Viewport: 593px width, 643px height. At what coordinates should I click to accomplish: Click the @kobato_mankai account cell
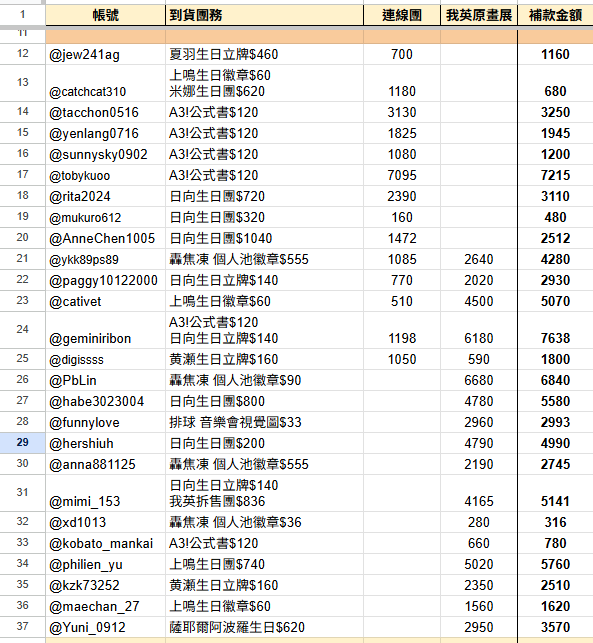105,543
